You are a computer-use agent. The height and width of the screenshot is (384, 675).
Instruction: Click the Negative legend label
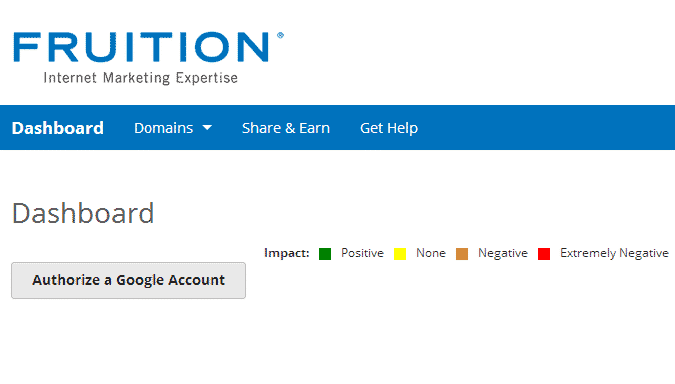click(x=502, y=253)
